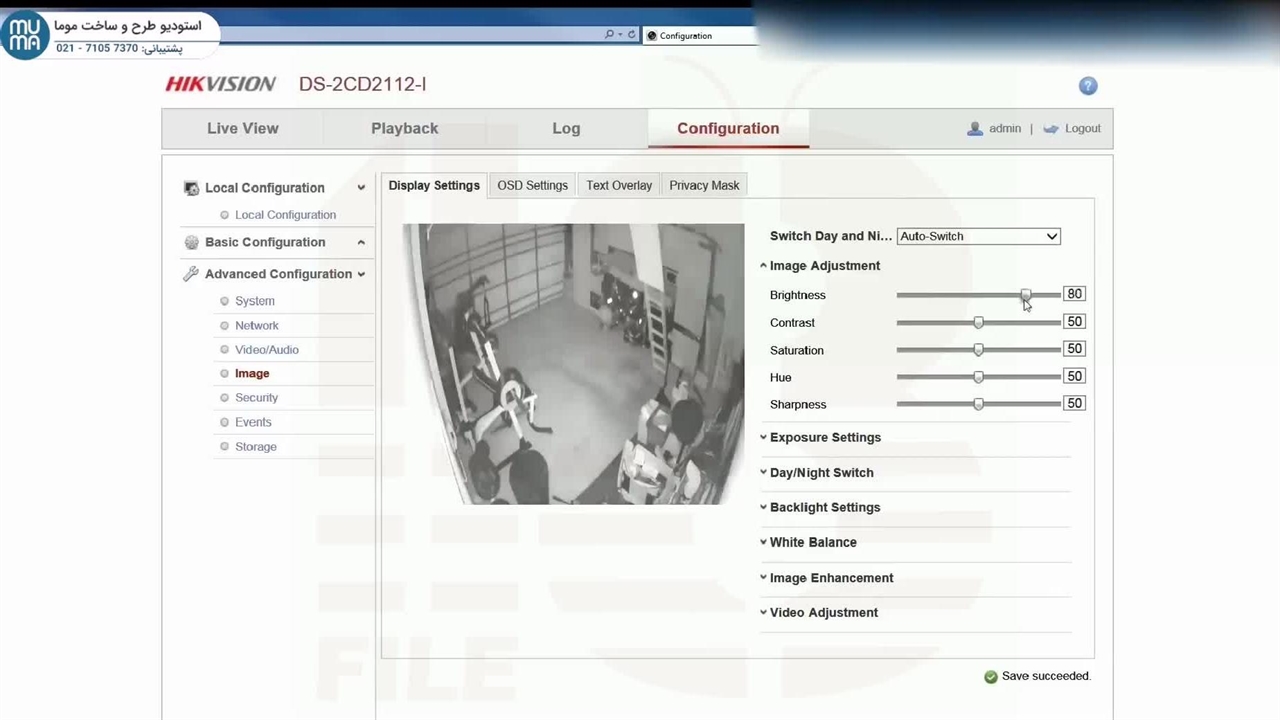Expand the Exposure Settings section
This screenshot has width=1280, height=720.
824,437
